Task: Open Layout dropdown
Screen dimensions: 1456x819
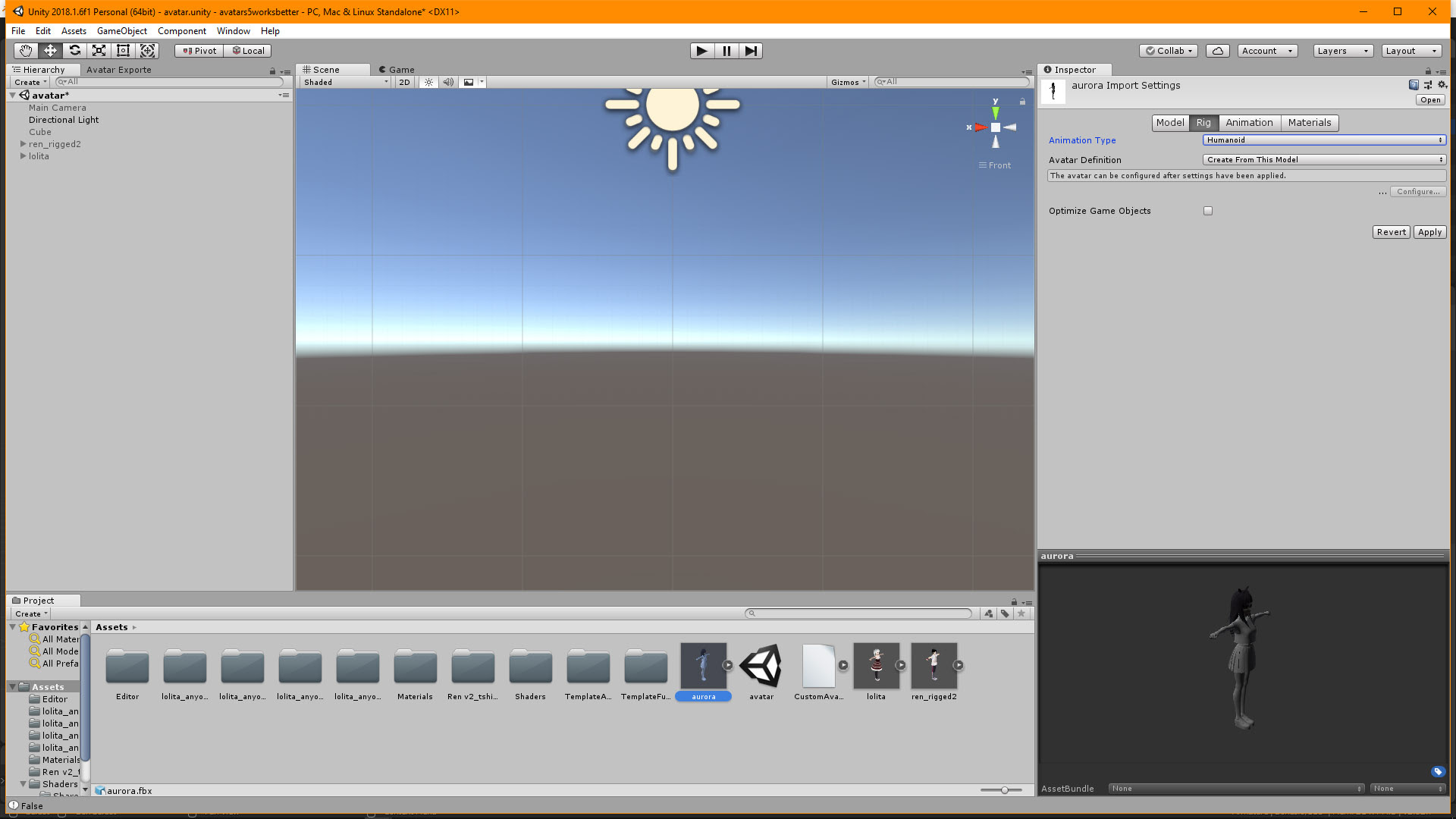Action: click(1411, 51)
